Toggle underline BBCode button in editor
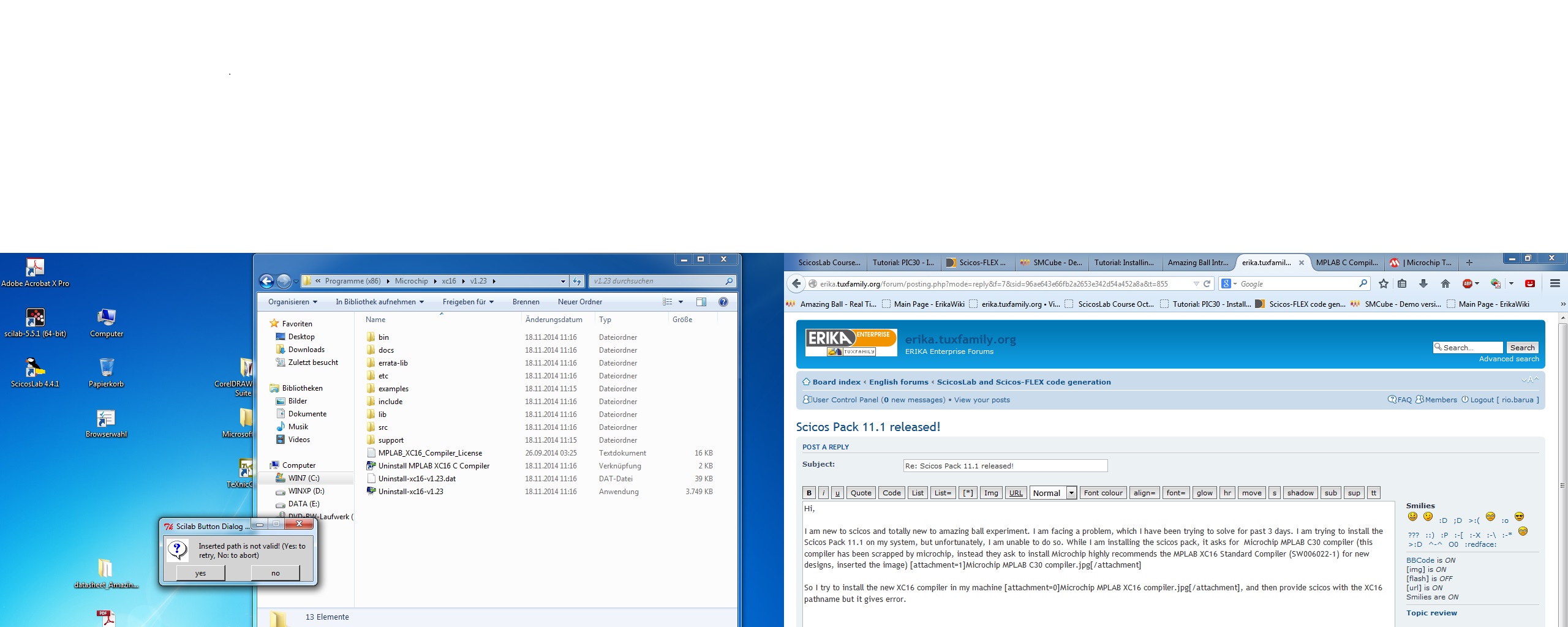Image resolution: width=1568 pixels, height=627 pixels. tap(837, 493)
